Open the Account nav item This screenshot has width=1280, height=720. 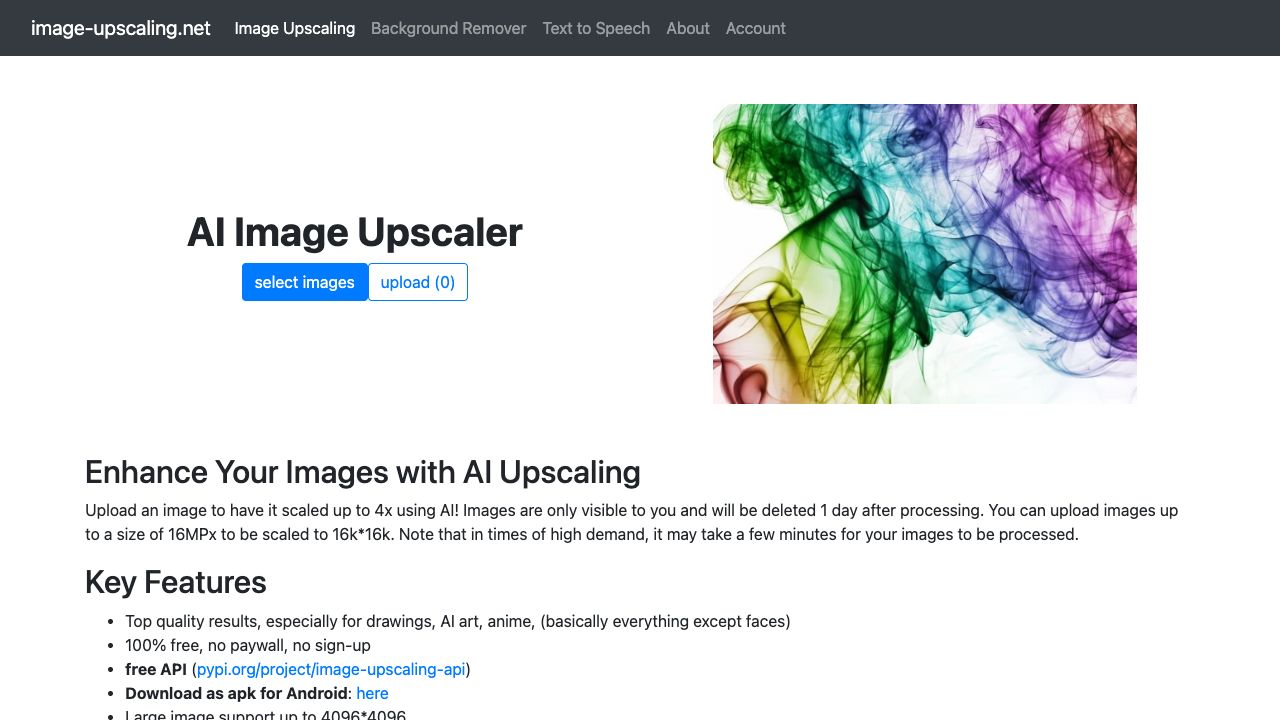tap(756, 28)
